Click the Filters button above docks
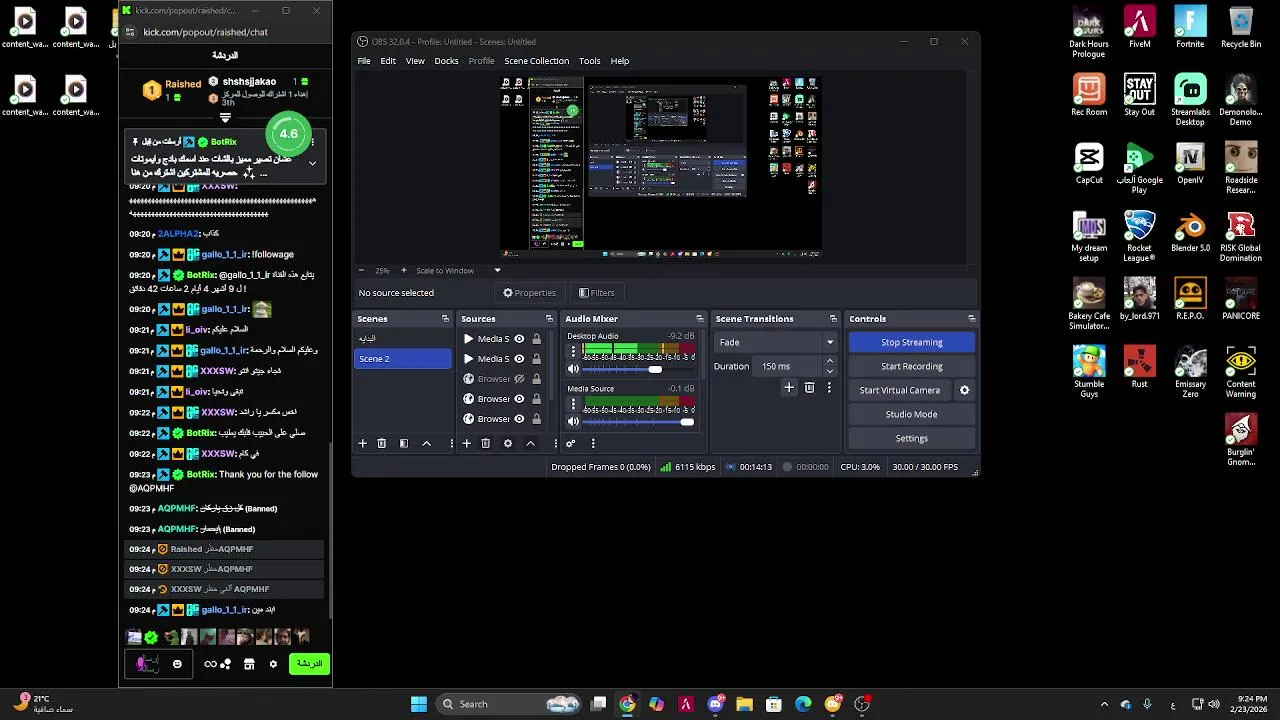This screenshot has width=1280, height=720. pyautogui.click(x=597, y=293)
